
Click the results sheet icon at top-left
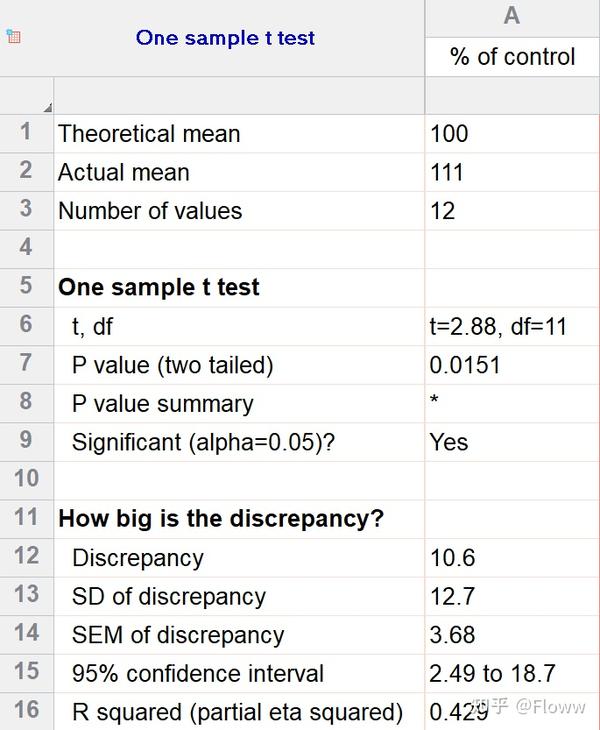pyautogui.click(x=13, y=37)
